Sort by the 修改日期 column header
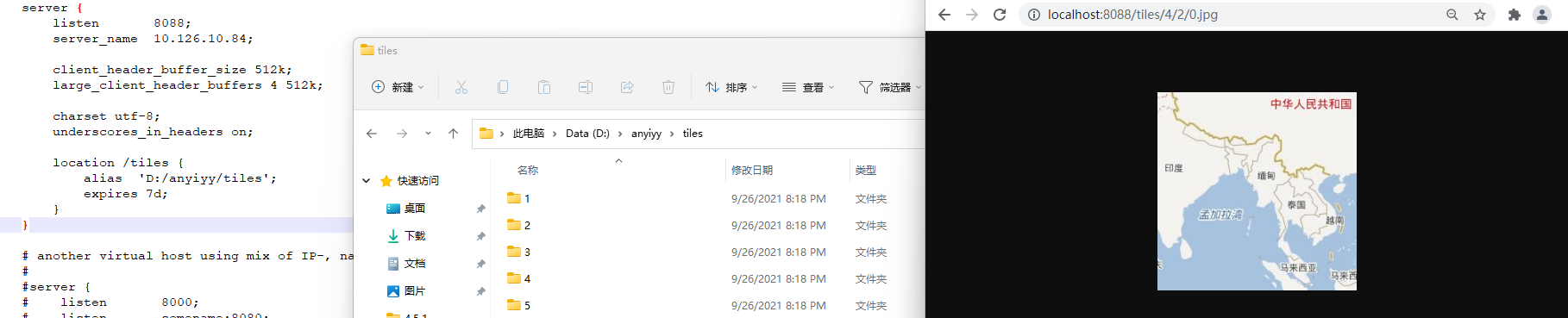The height and width of the screenshot is (318, 1568). click(x=752, y=171)
